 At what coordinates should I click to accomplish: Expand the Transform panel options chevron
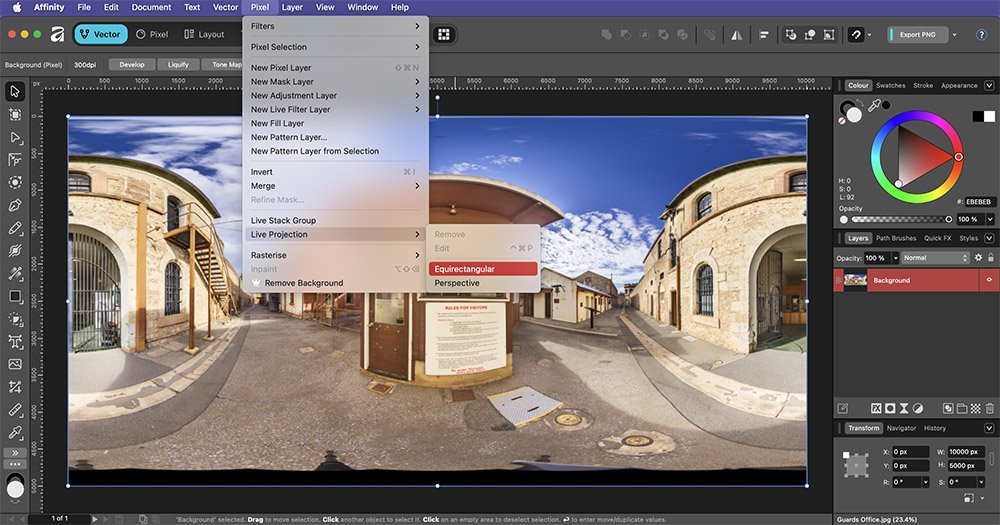tap(989, 428)
